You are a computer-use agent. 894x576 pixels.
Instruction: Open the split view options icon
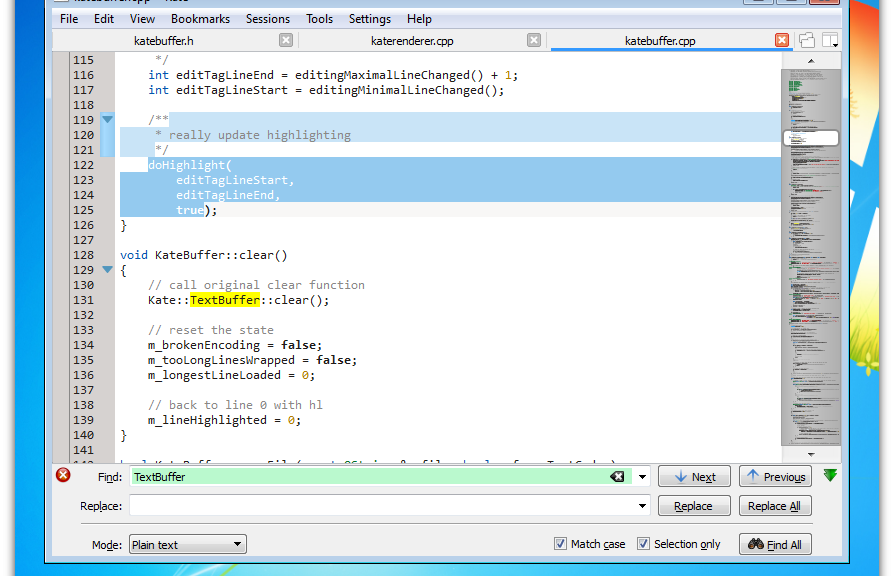[829, 41]
